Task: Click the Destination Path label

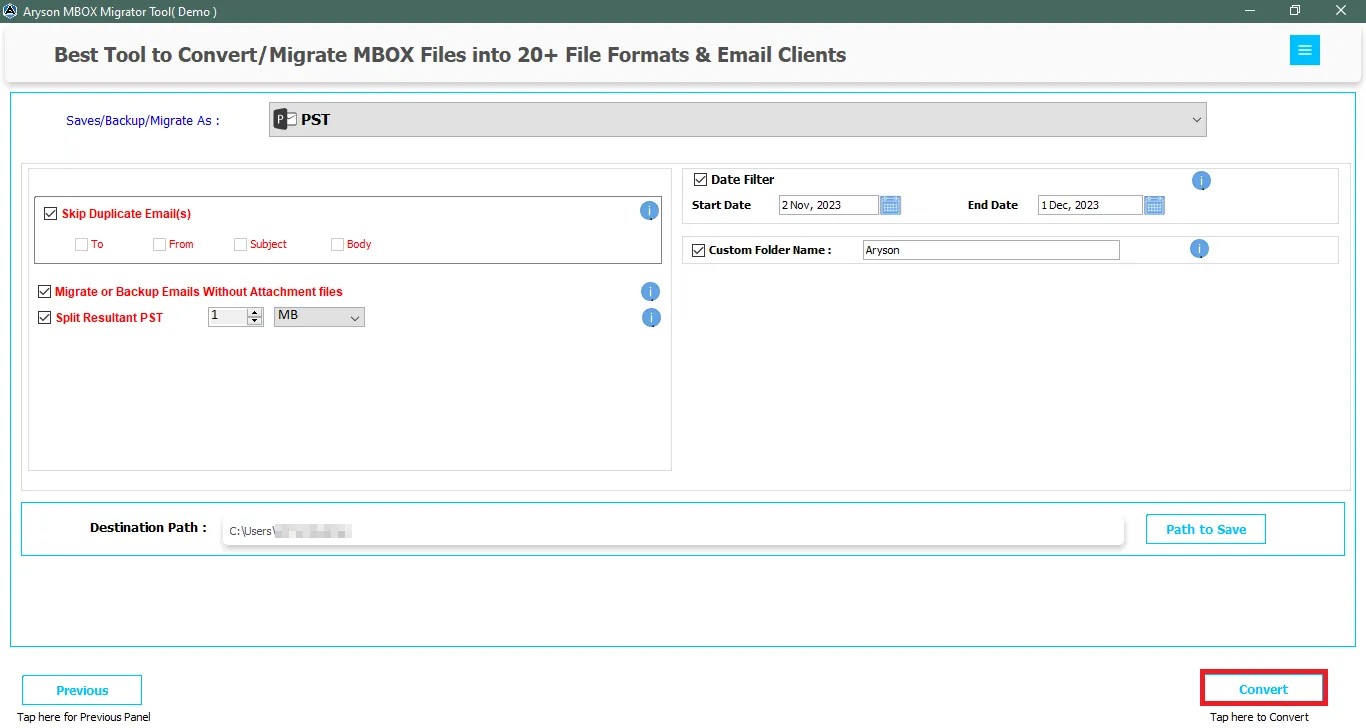Action: [x=148, y=527]
